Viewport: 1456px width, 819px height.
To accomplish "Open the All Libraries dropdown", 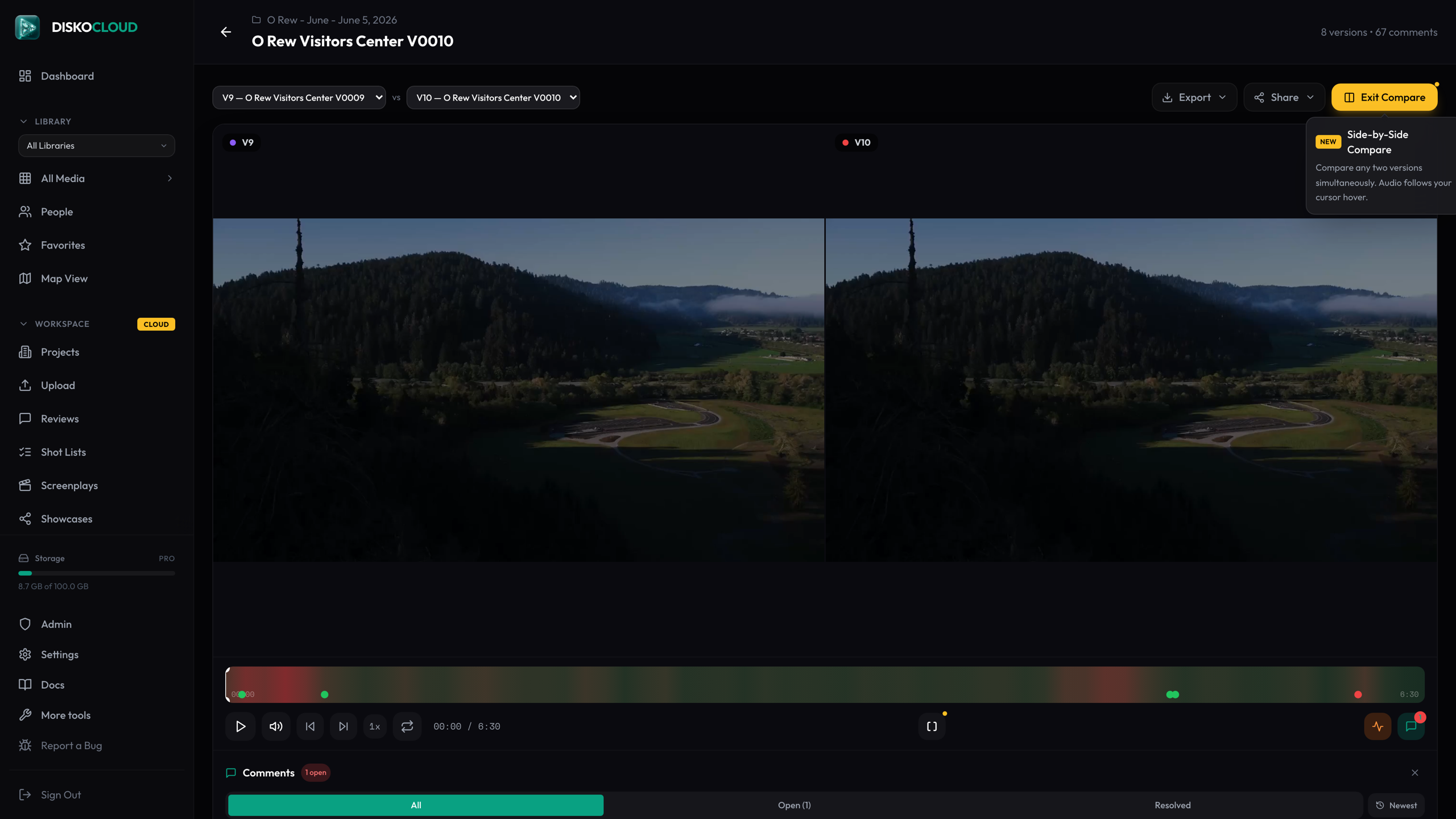I will (x=97, y=146).
